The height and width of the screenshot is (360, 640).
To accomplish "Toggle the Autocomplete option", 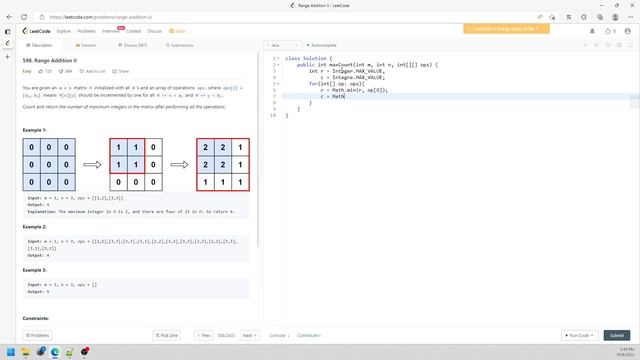I will 322,45.
